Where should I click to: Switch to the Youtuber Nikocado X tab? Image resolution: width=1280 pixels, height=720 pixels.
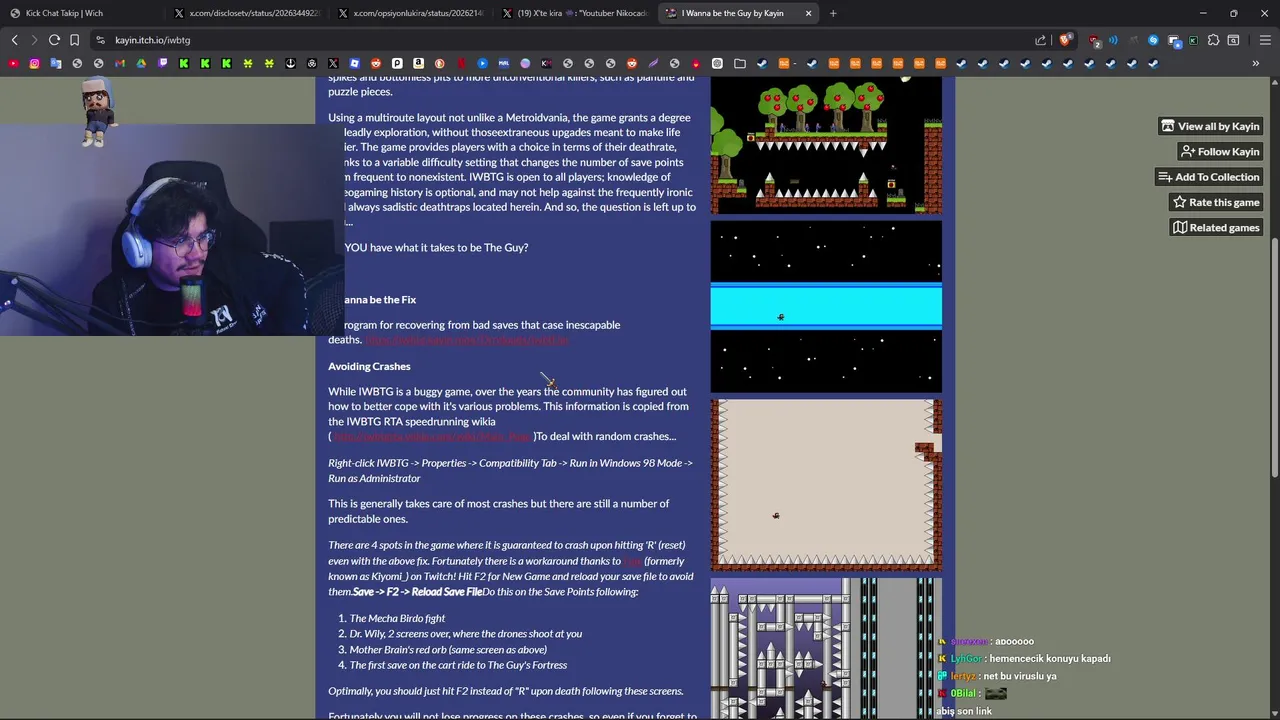(575, 13)
